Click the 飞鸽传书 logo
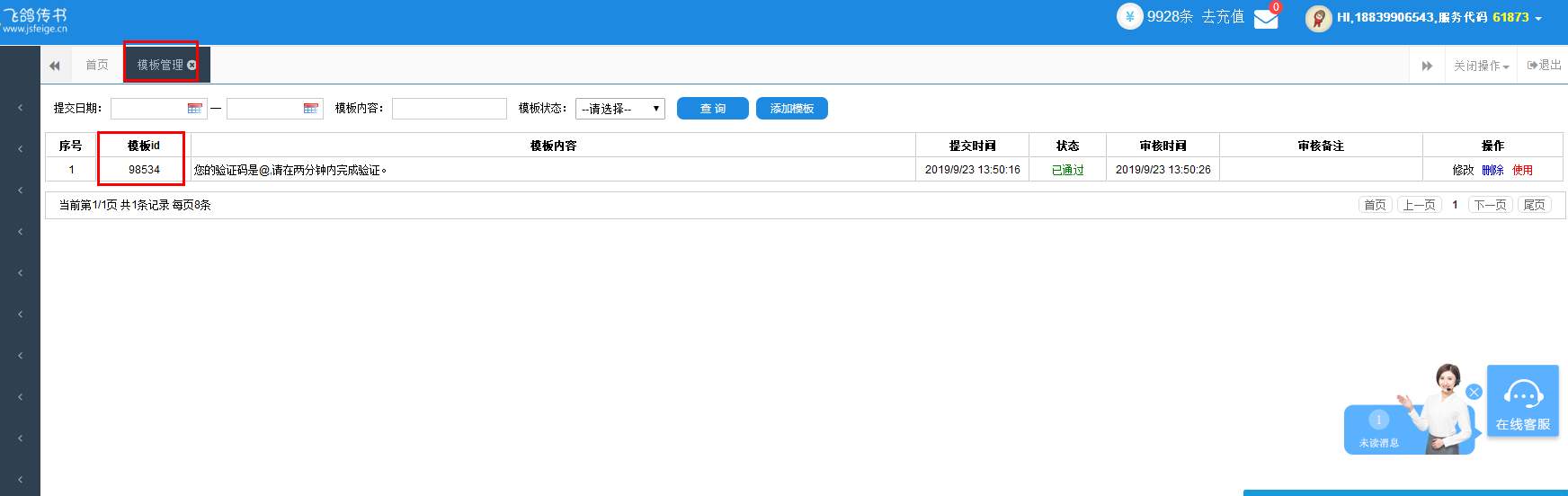Screen dimensions: 1568x496 (x=34, y=20)
